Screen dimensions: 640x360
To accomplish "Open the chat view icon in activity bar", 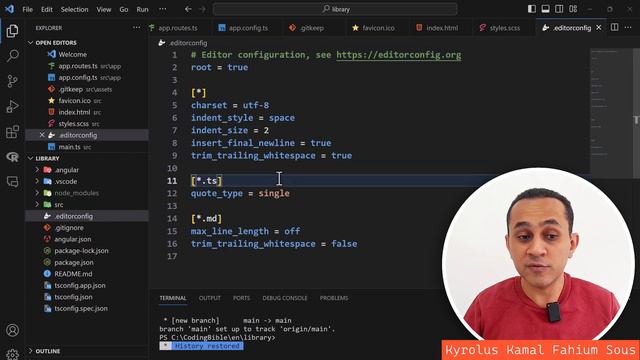I will (x=12, y=182).
